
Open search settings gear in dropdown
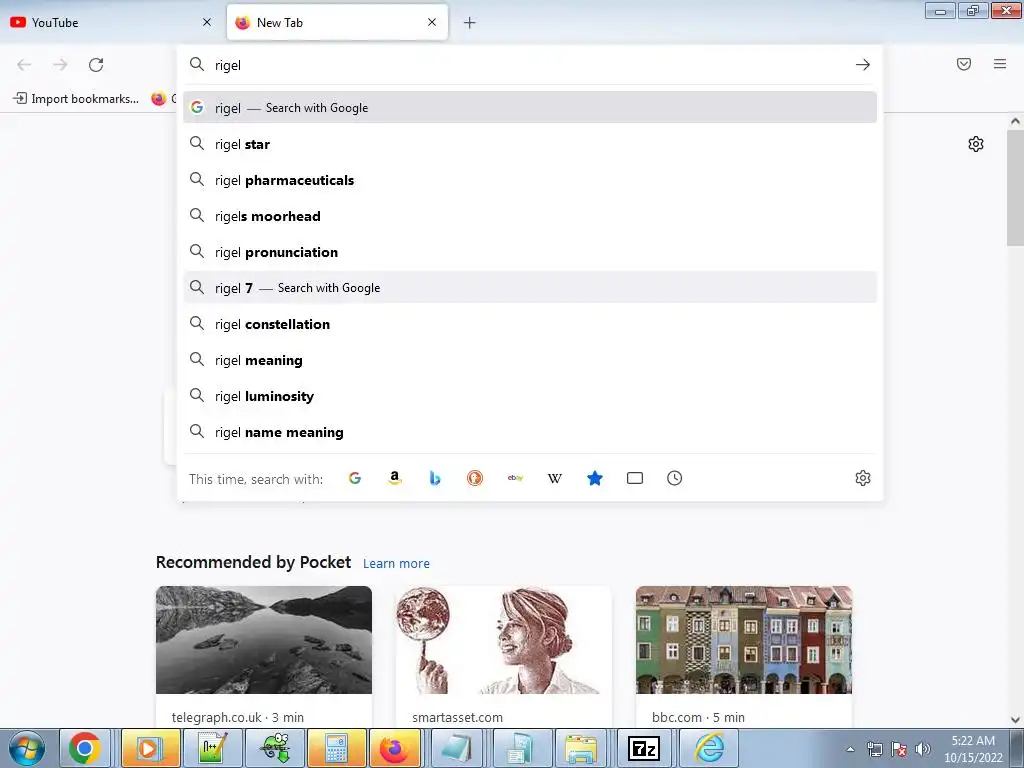coord(863,478)
